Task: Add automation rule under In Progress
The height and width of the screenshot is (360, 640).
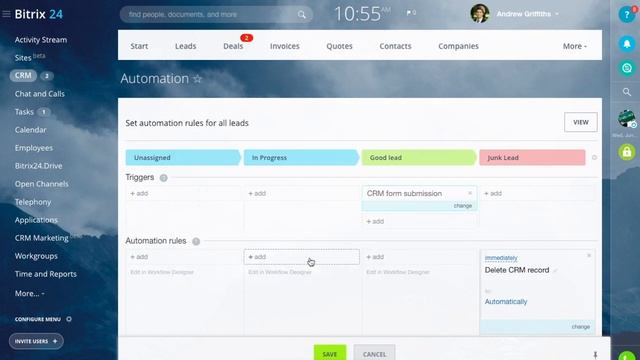Action: pos(302,257)
